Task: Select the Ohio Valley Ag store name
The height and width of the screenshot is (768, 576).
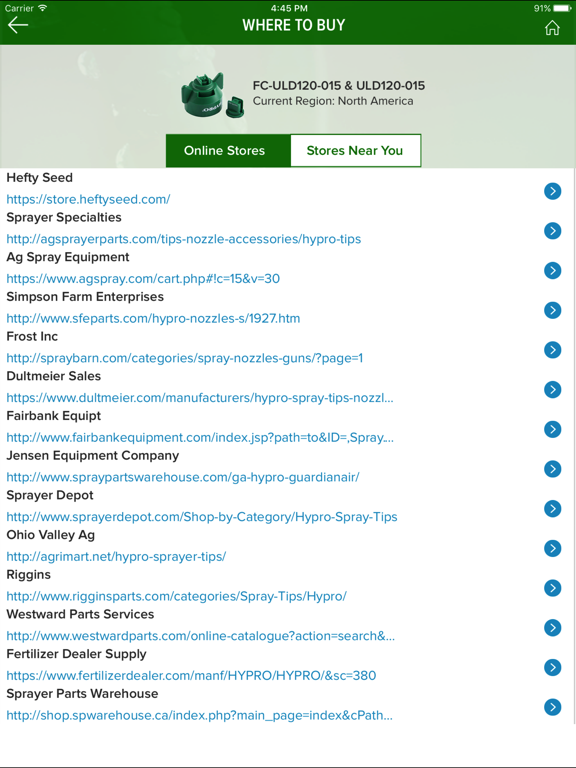Action: pyautogui.click(x=50, y=534)
